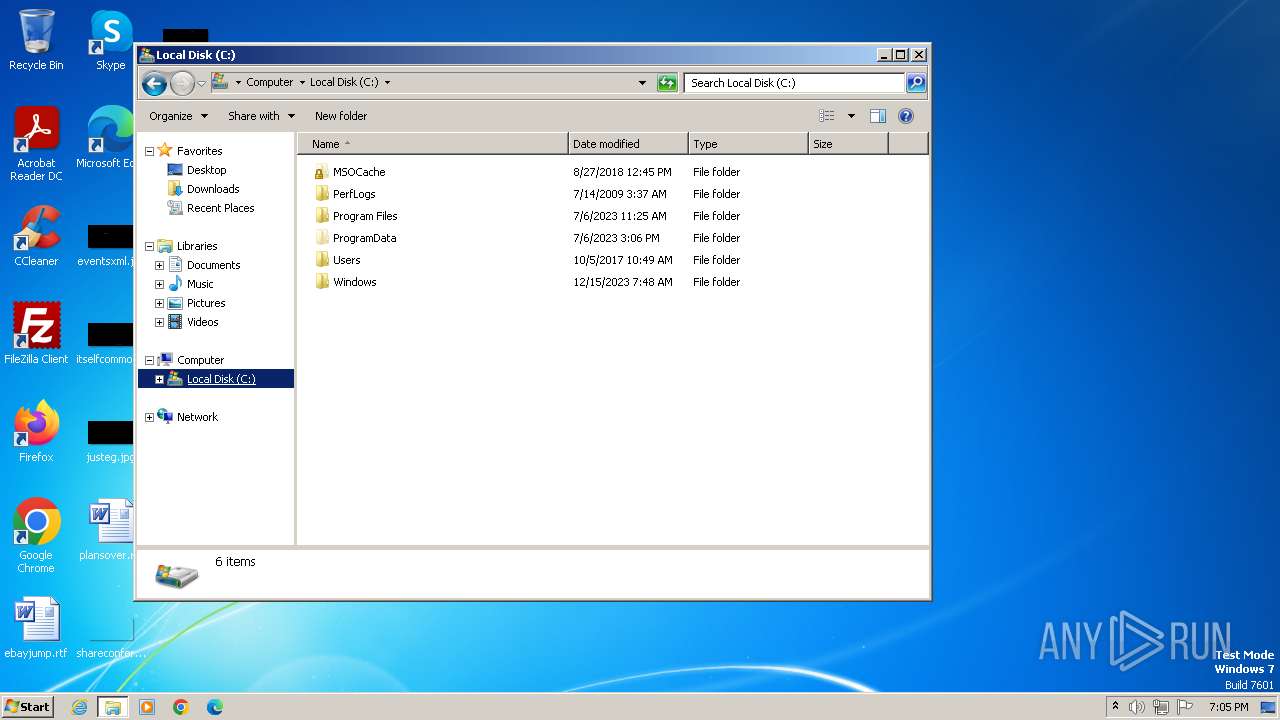
Task: Sort by the Date modified column
Action: [628, 144]
